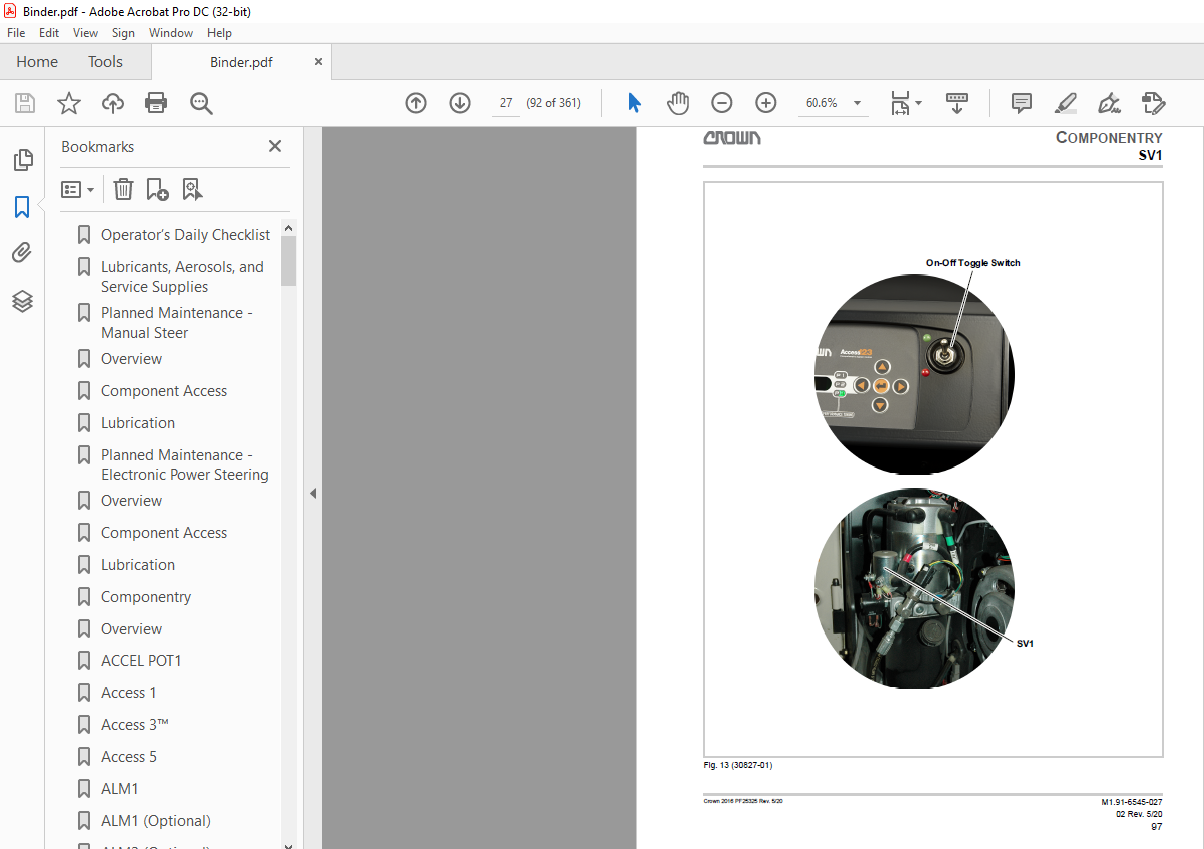Toggle the Bookmarks sidebar icon
The image size is (1204, 849).
point(22,207)
